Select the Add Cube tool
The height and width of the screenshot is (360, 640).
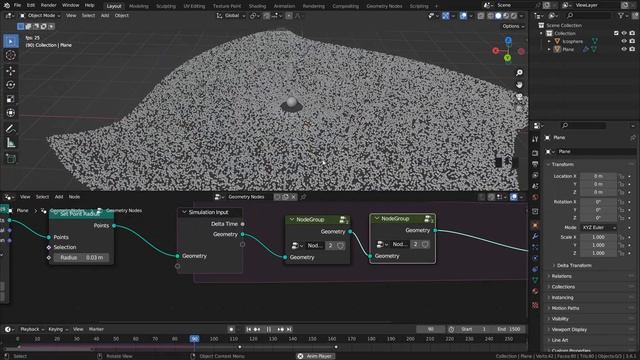pos(11,159)
